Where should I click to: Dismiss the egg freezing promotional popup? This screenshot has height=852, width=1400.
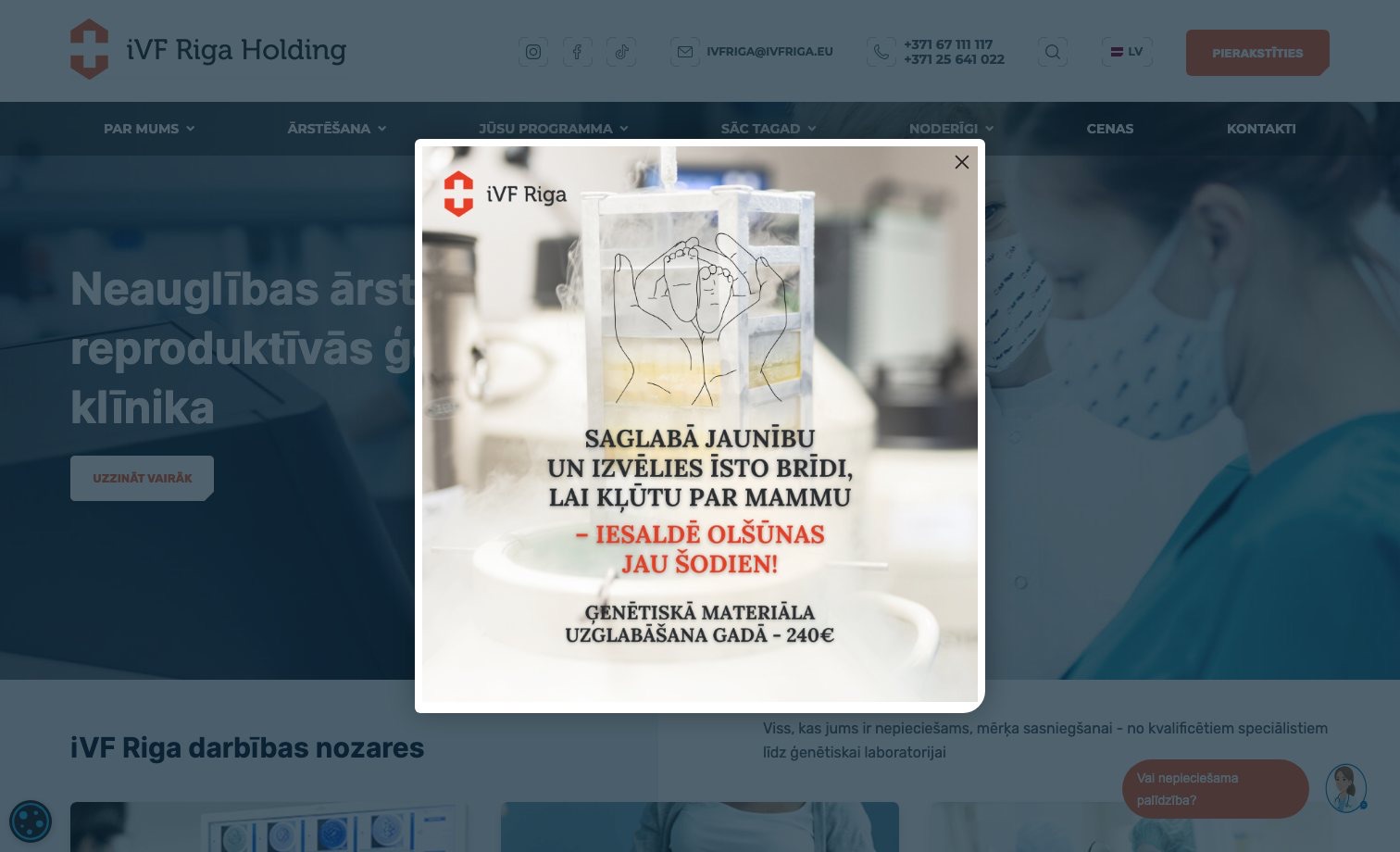pyautogui.click(x=961, y=162)
